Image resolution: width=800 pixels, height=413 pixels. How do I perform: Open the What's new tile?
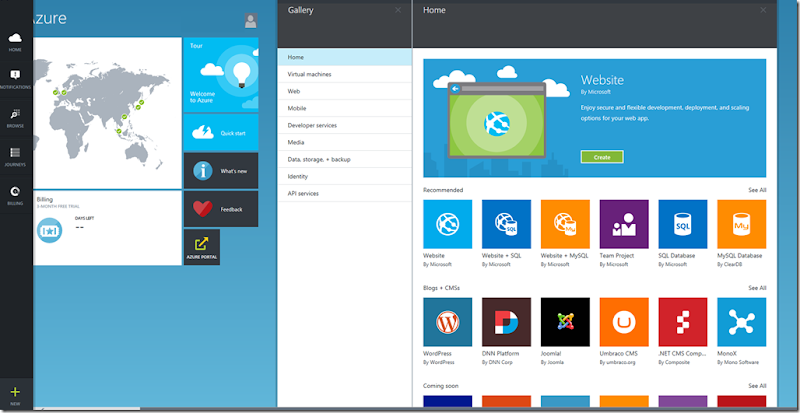click(x=220, y=171)
